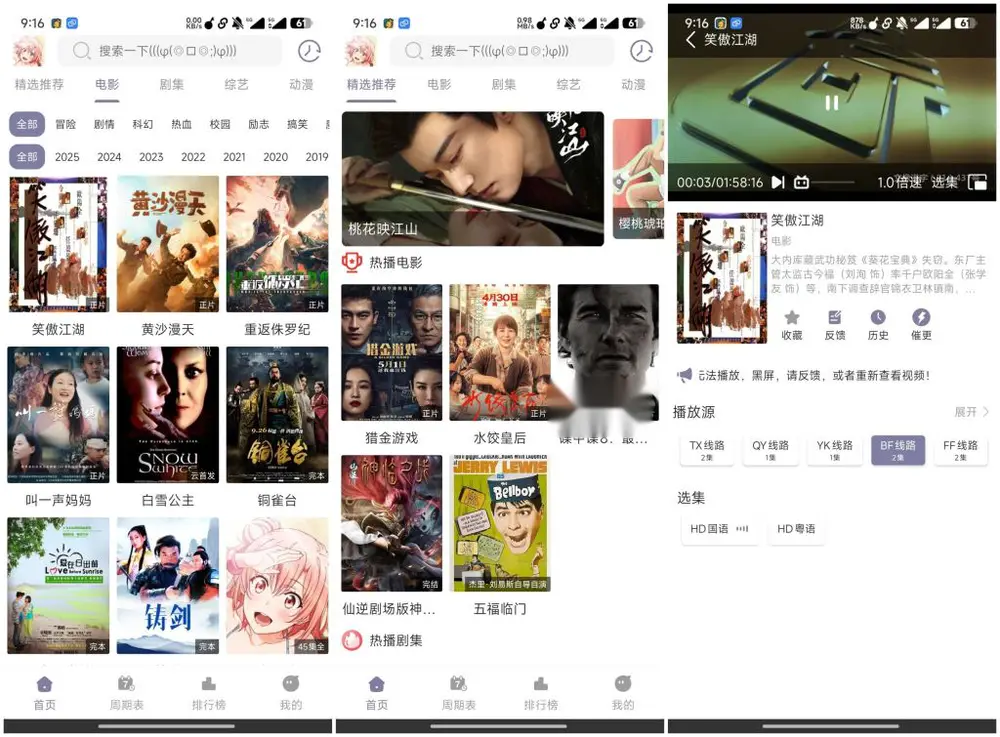Screen dimensions: 1000x737
Task: Open the 水饺皇后 movie poster
Action: point(500,353)
